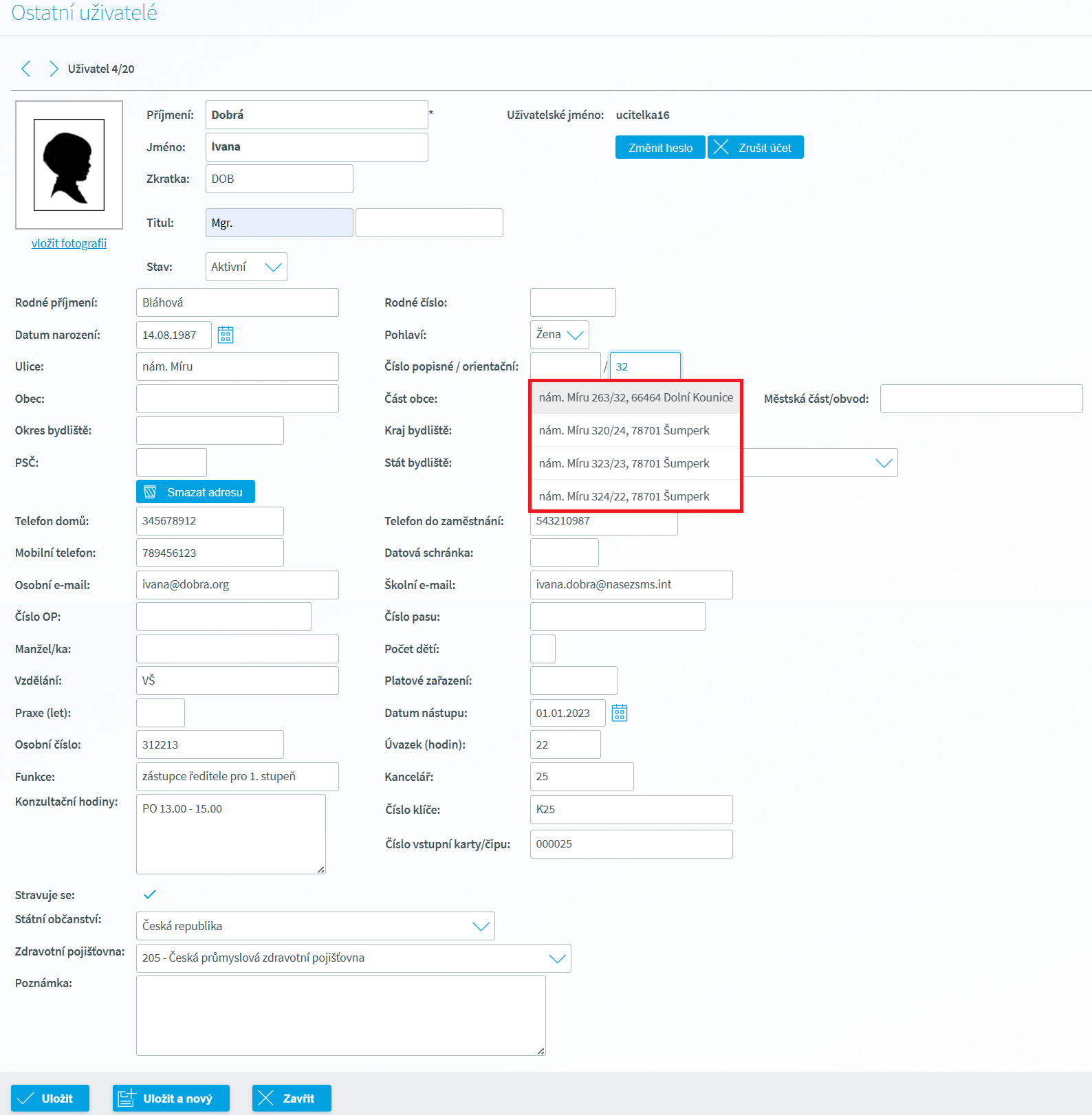Click the vložit fotografii link
Screen dimensions: 1092x1115
pos(69,243)
